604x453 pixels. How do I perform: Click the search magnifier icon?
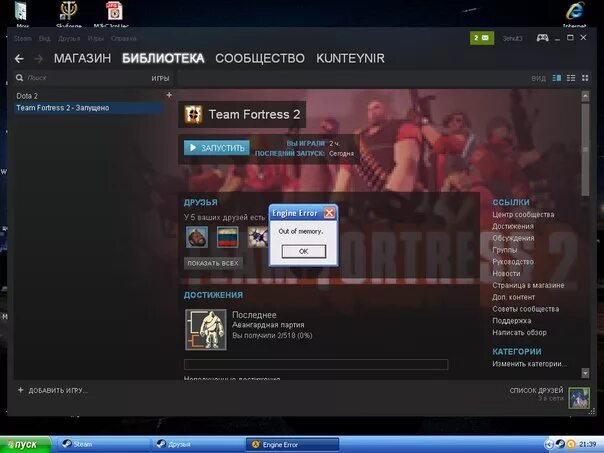tap(19, 78)
